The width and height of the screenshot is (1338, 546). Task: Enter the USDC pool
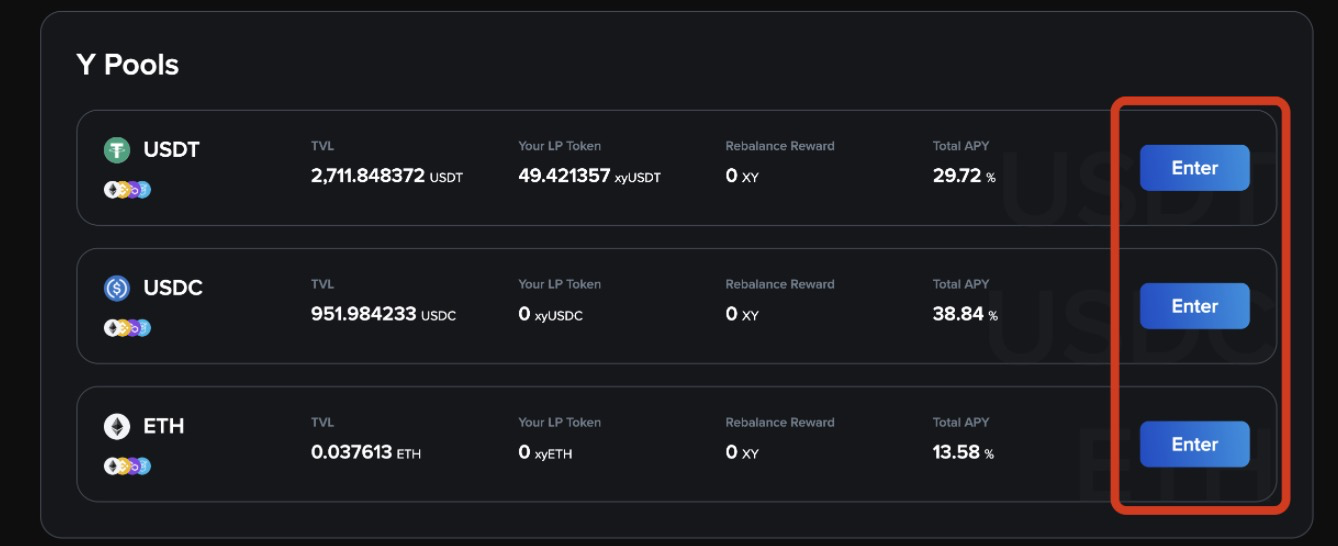[1194, 306]
